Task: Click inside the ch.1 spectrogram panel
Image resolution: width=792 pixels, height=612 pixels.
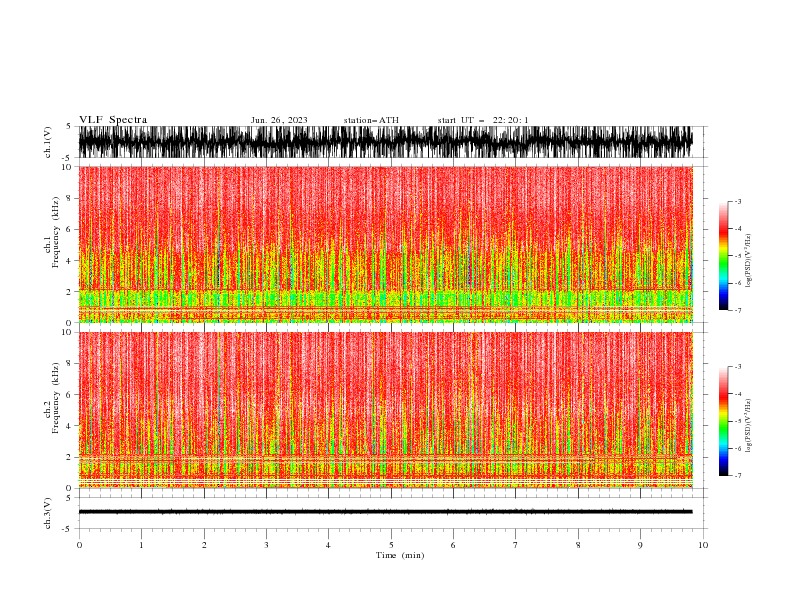Action: [x=385, y=244]
